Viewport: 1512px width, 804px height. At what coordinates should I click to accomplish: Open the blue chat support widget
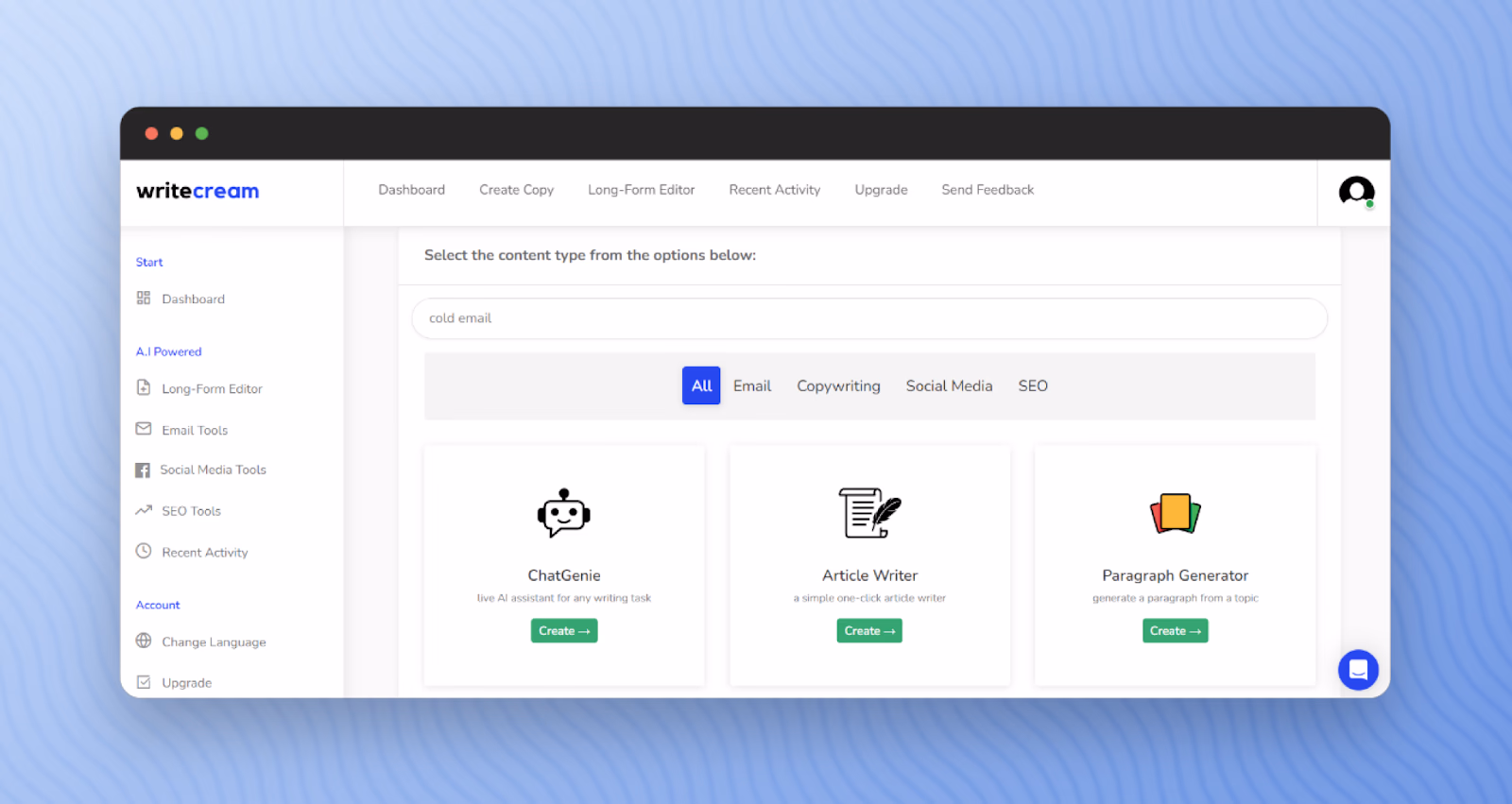tap(1358, 670)
